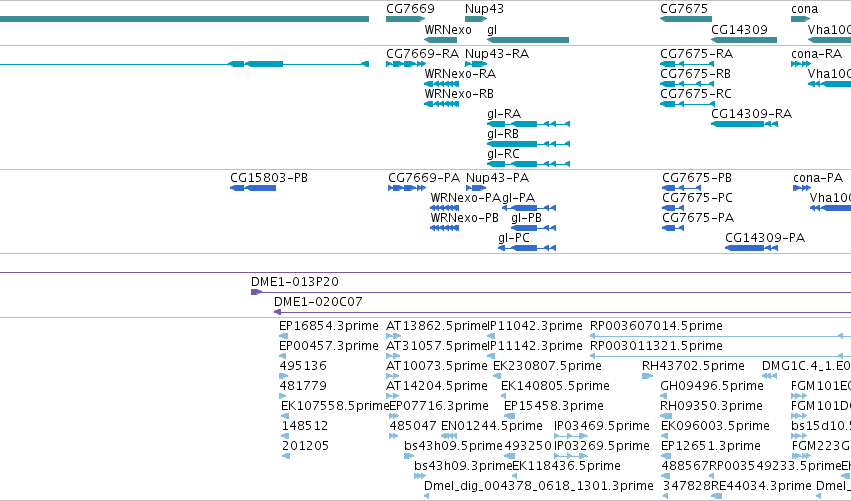Select transcript CG14309-RA

click(752, 114)
